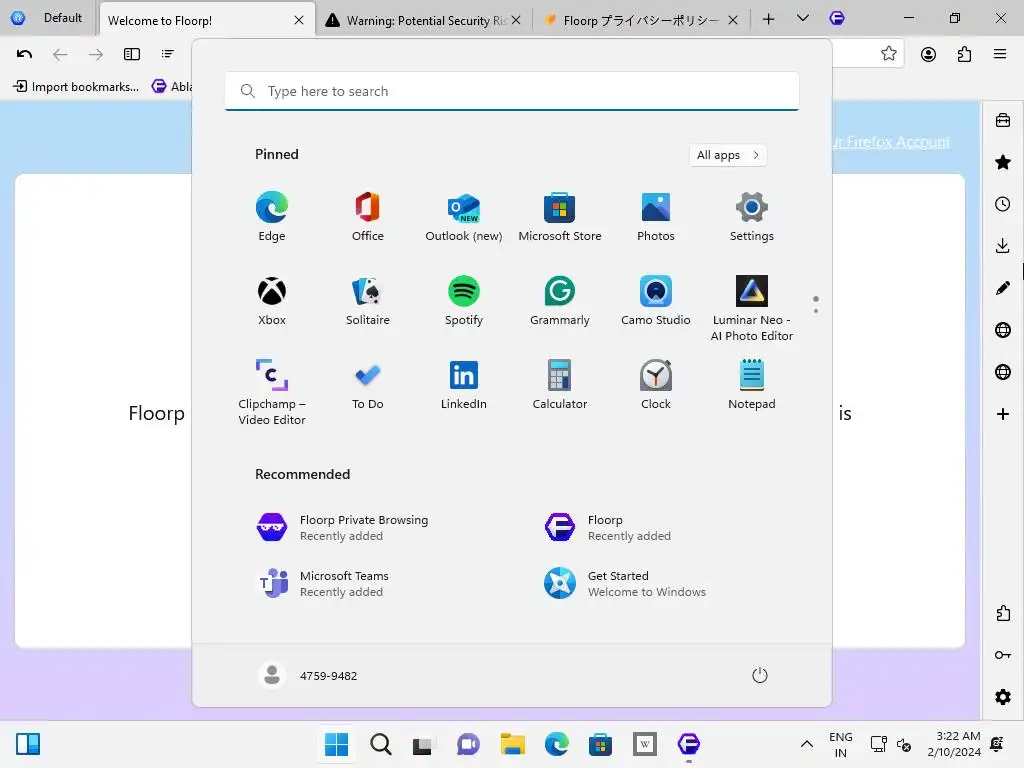The height and width of the screenshot is (768, 1024).
Task: Open the passwords key icon in sidebar
Action: point(1003,655)
